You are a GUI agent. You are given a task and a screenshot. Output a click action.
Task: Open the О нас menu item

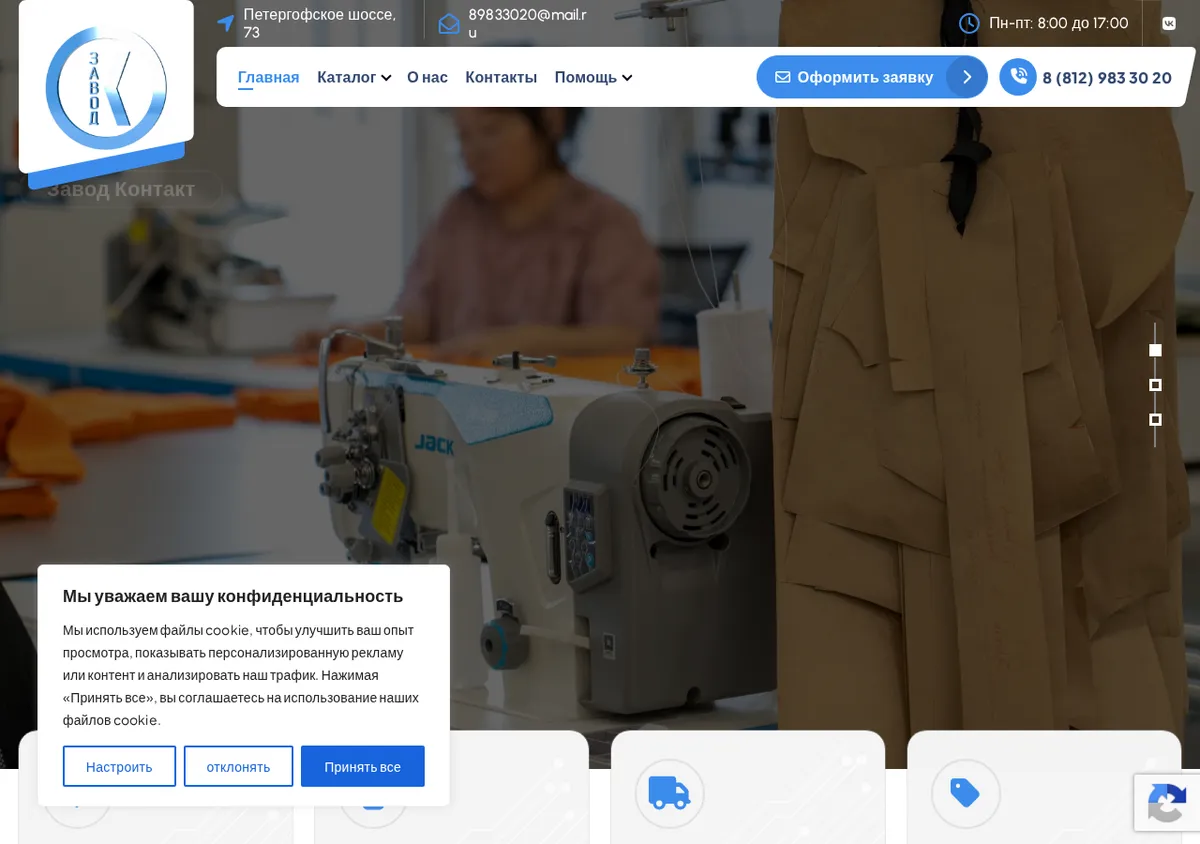(427, 77)
